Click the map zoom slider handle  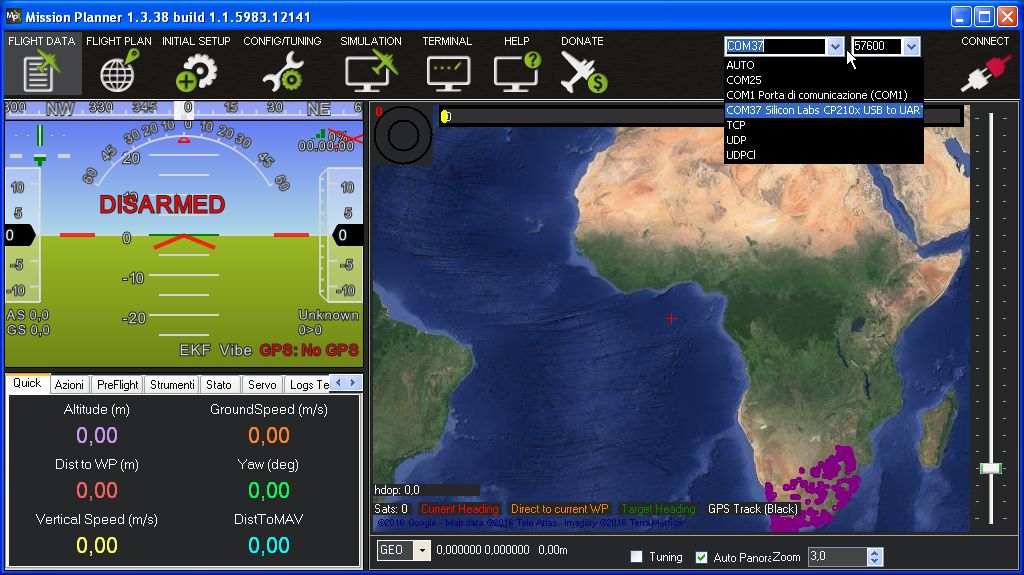pos(991,468)
